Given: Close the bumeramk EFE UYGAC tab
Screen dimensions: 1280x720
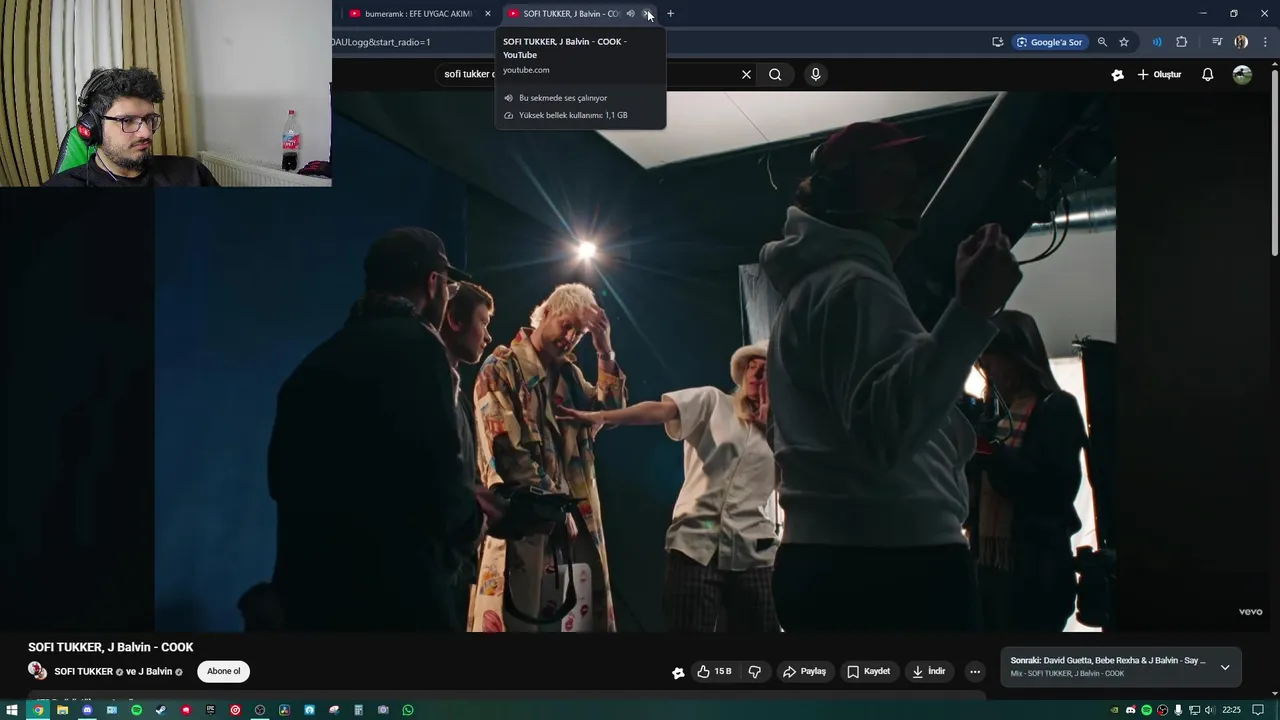Looking at the screenshot, I should click(x=488, y=14).
